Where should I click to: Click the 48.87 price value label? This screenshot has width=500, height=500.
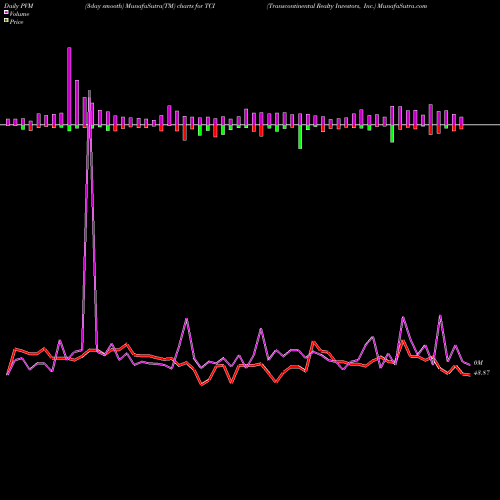coord(482,373)
